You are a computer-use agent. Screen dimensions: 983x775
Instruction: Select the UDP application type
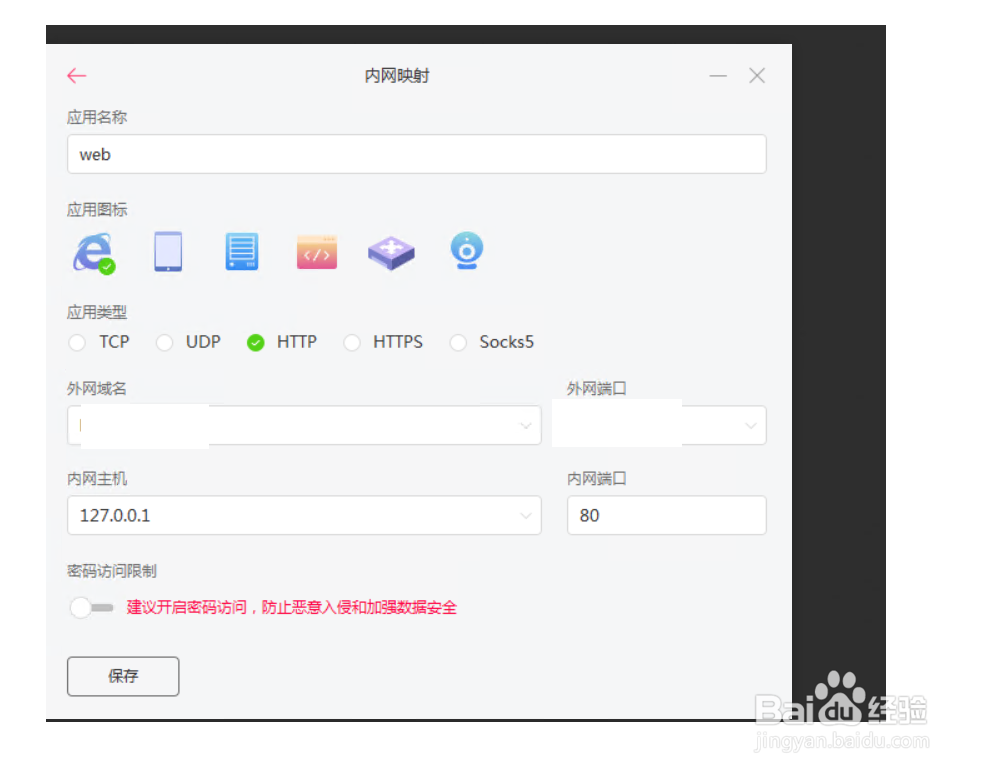tap(164, 343)
